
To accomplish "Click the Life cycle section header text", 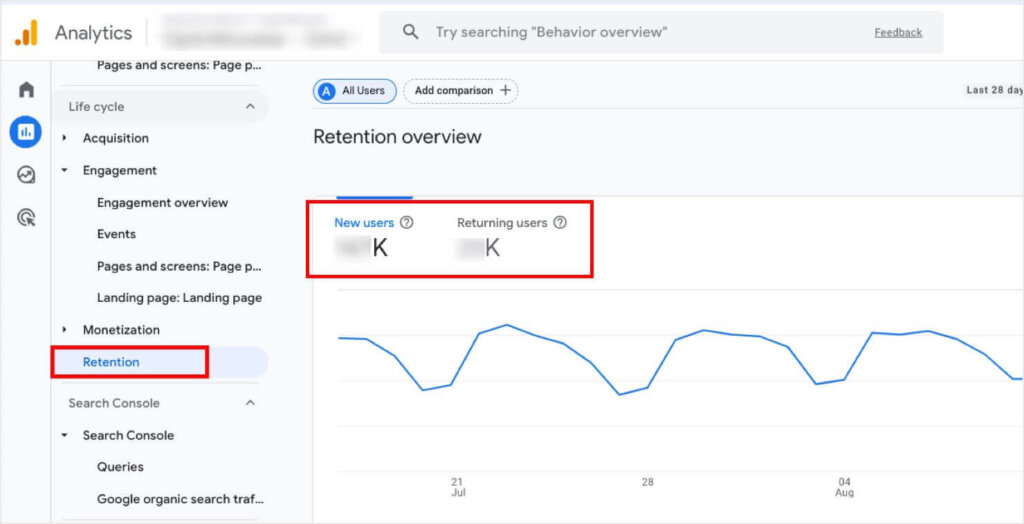I will click(96, 106).
